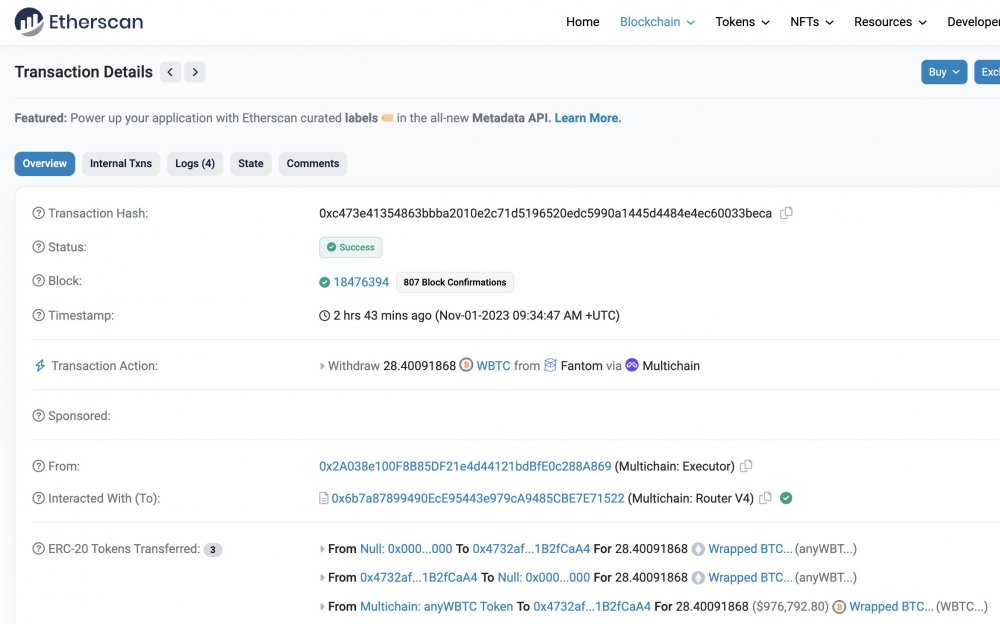The width and height of the screenshot is (1000, 624).
Task: Click help icon next to ERC-20 Tokens Transferred
Action: pyautogui.click(x=38, y=549)
